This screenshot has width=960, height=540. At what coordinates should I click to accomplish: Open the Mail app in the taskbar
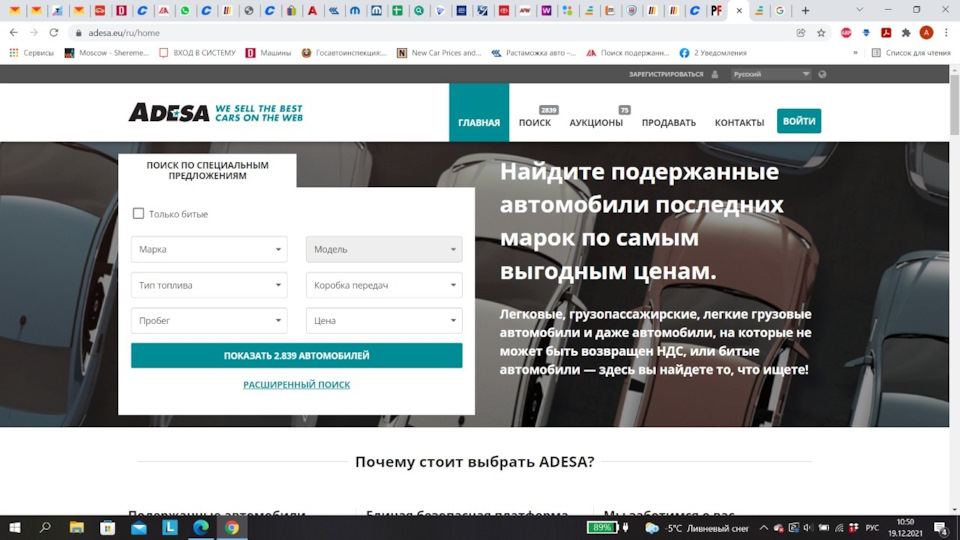139,527
